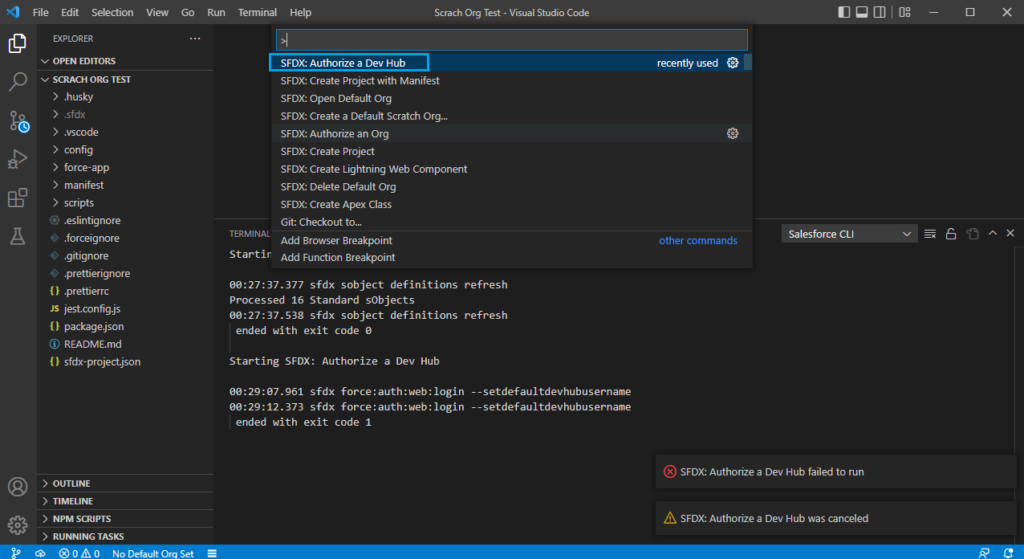
Task: Open the Search view in activity bar
Action: pos(18,82)
